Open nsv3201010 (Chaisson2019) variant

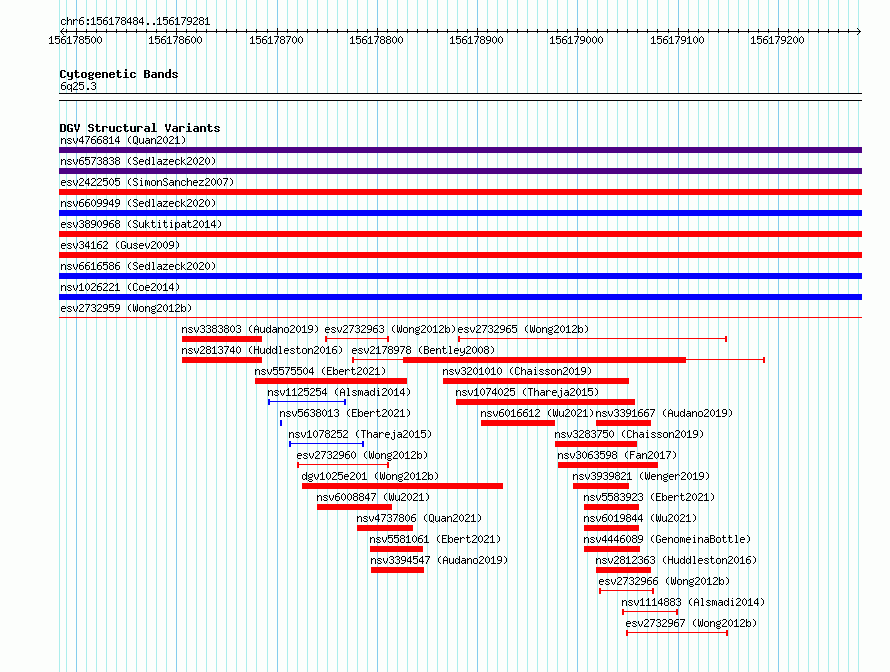point(517,371)
